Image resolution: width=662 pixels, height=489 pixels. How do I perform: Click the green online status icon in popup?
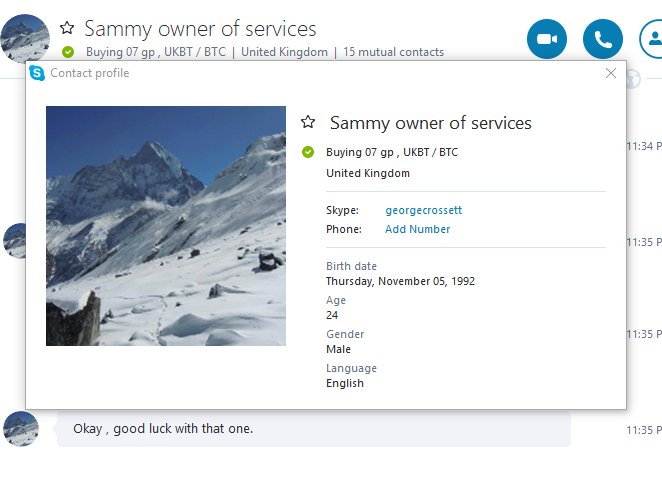pyautogui.click(x=308, y=152)
